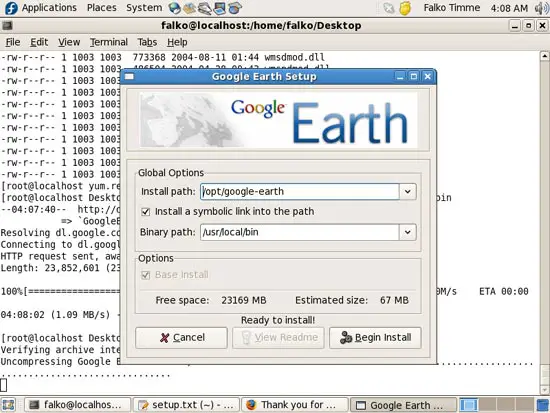The width and height of the screenshot is (550, 413).
Task: Click the writer pen launcher icon in the panel
Action: (x=204, y=8)
